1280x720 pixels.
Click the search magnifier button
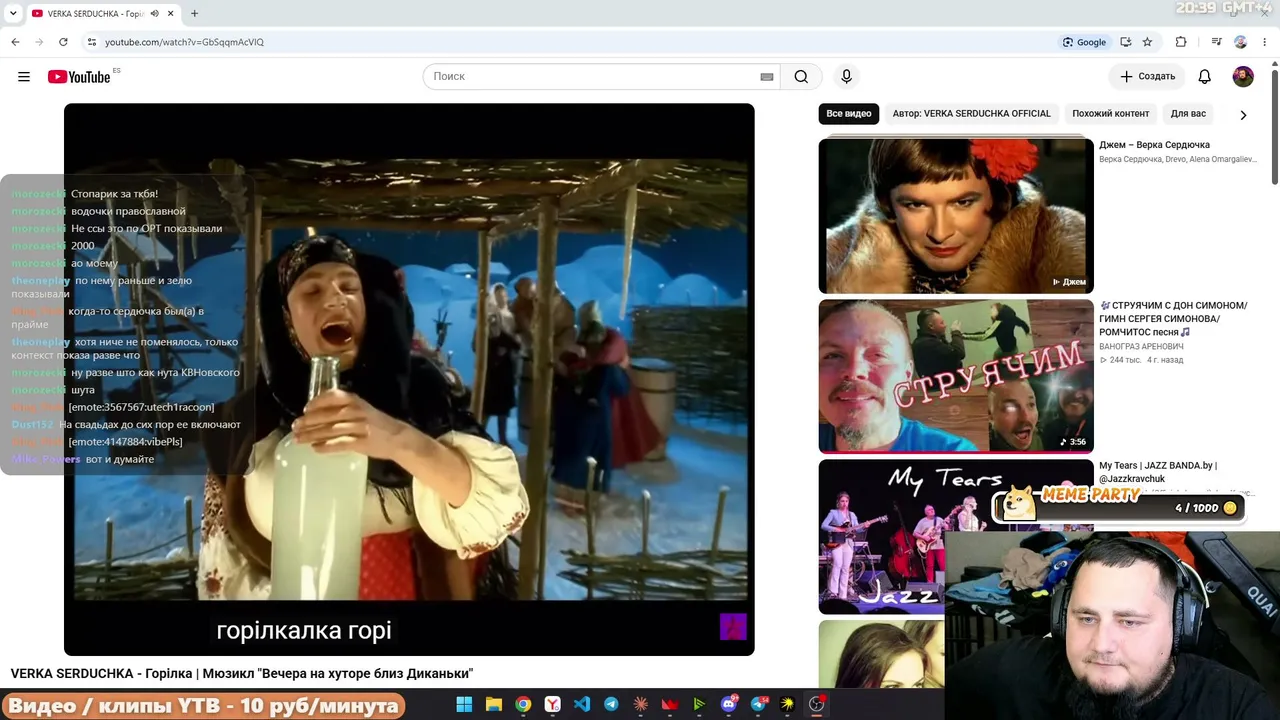click(801, 77)
